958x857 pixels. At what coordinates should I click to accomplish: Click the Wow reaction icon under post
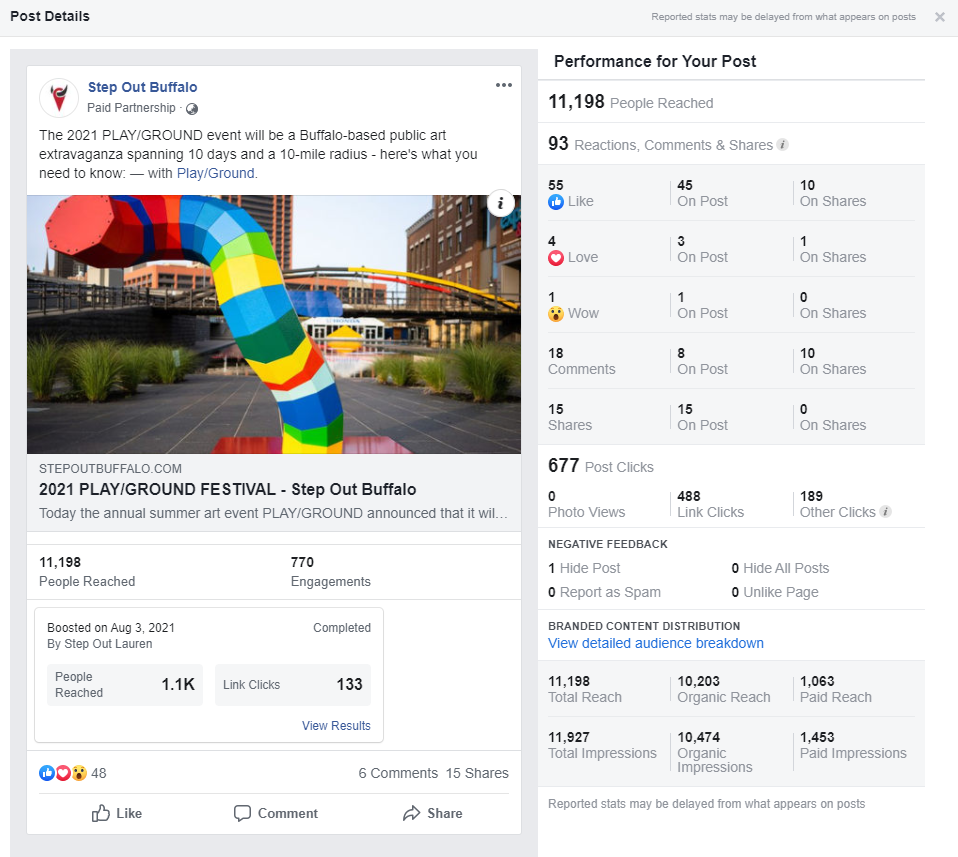point(79,773)
